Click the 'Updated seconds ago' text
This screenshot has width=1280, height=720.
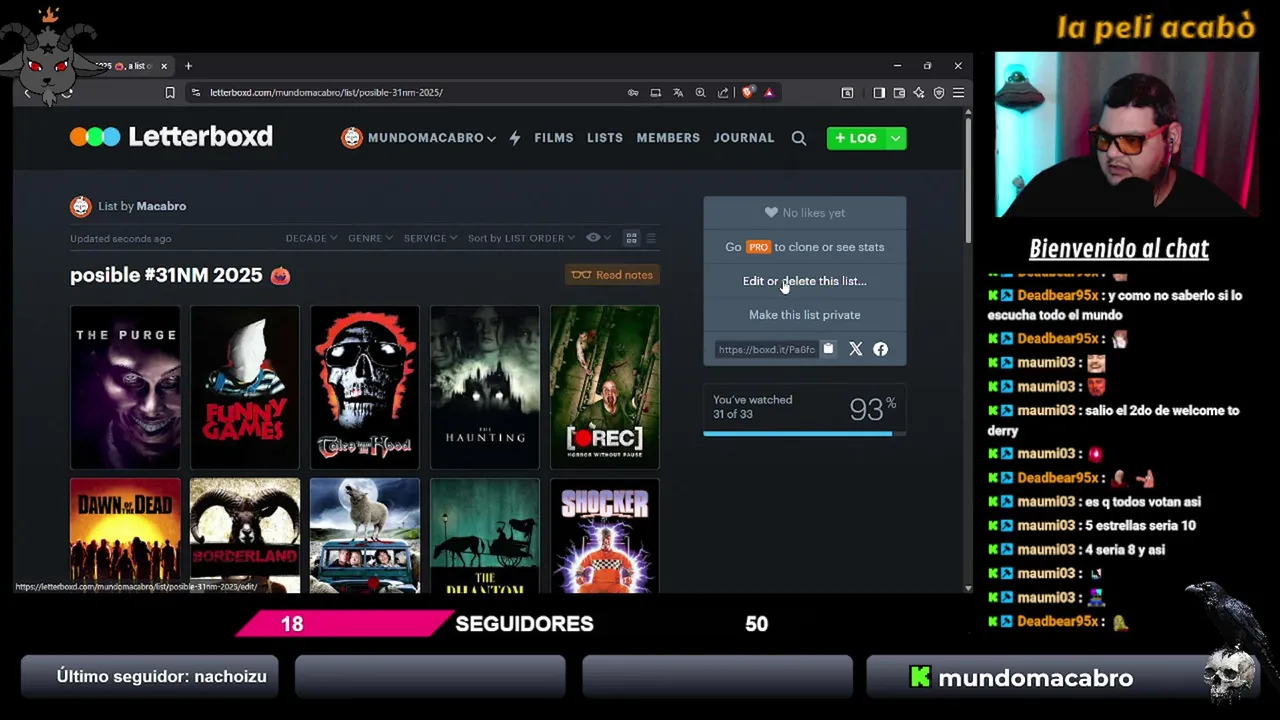[x=120, y=239]
